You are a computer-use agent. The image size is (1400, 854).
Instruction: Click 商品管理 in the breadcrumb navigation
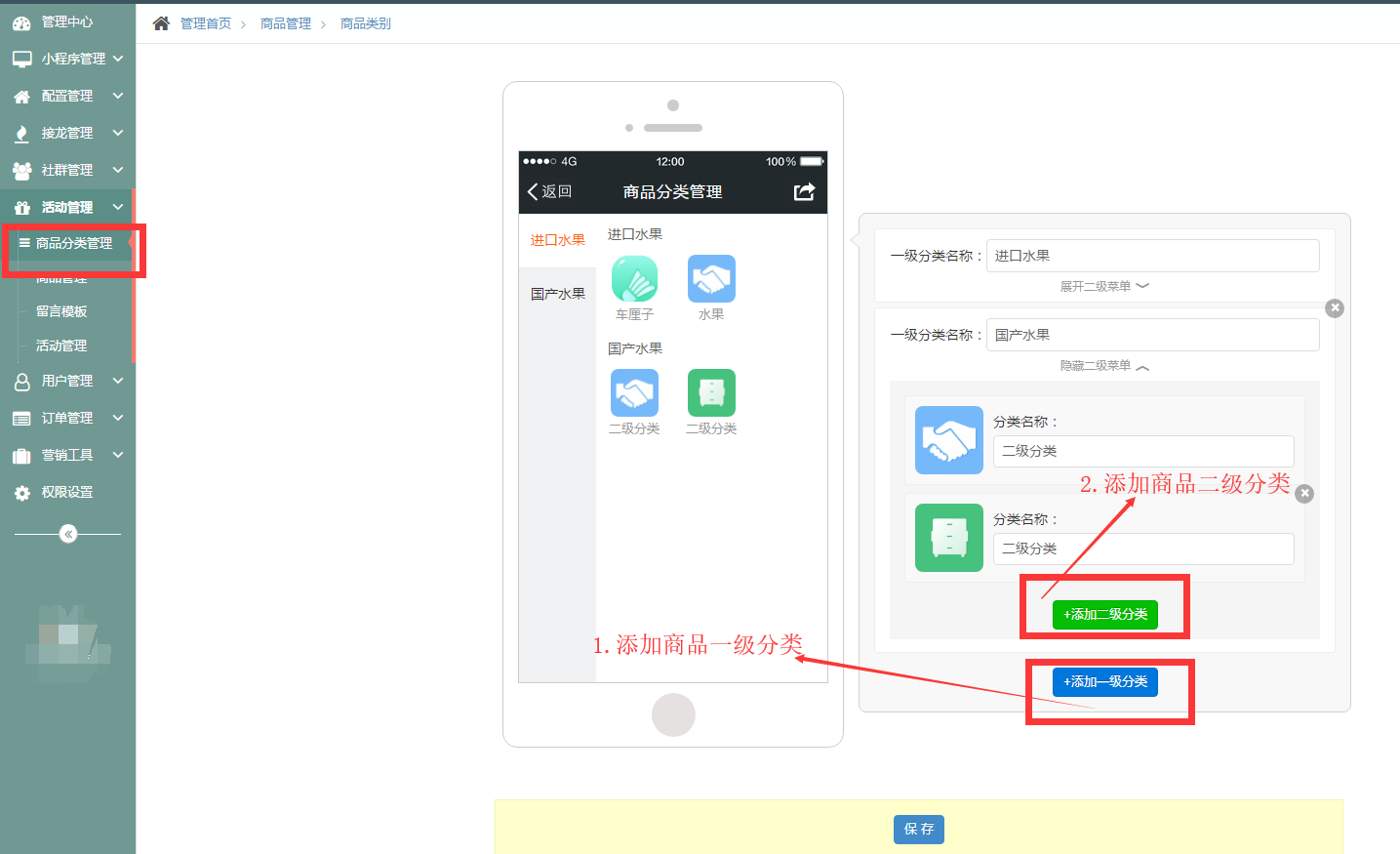pyautogui.click(x=285, y=21)
